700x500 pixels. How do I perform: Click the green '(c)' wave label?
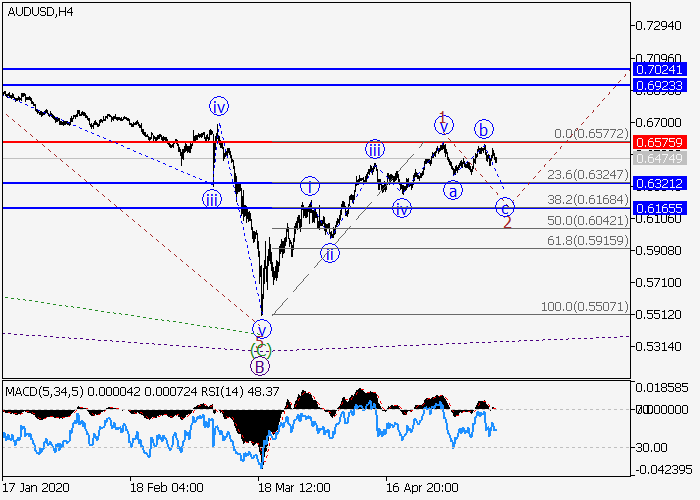pos(260,349)
